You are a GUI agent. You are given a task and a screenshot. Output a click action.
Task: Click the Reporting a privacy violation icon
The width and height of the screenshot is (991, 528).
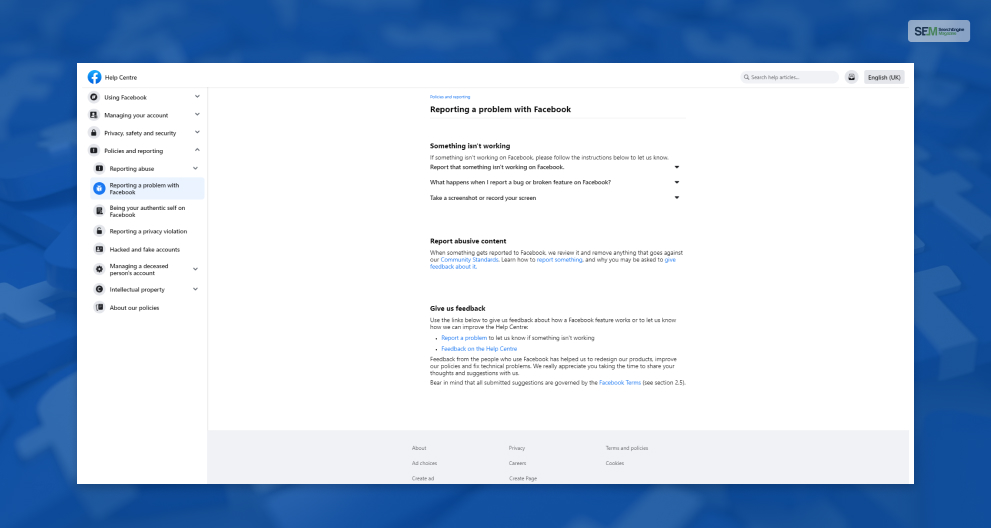click(x=99, y=231)
